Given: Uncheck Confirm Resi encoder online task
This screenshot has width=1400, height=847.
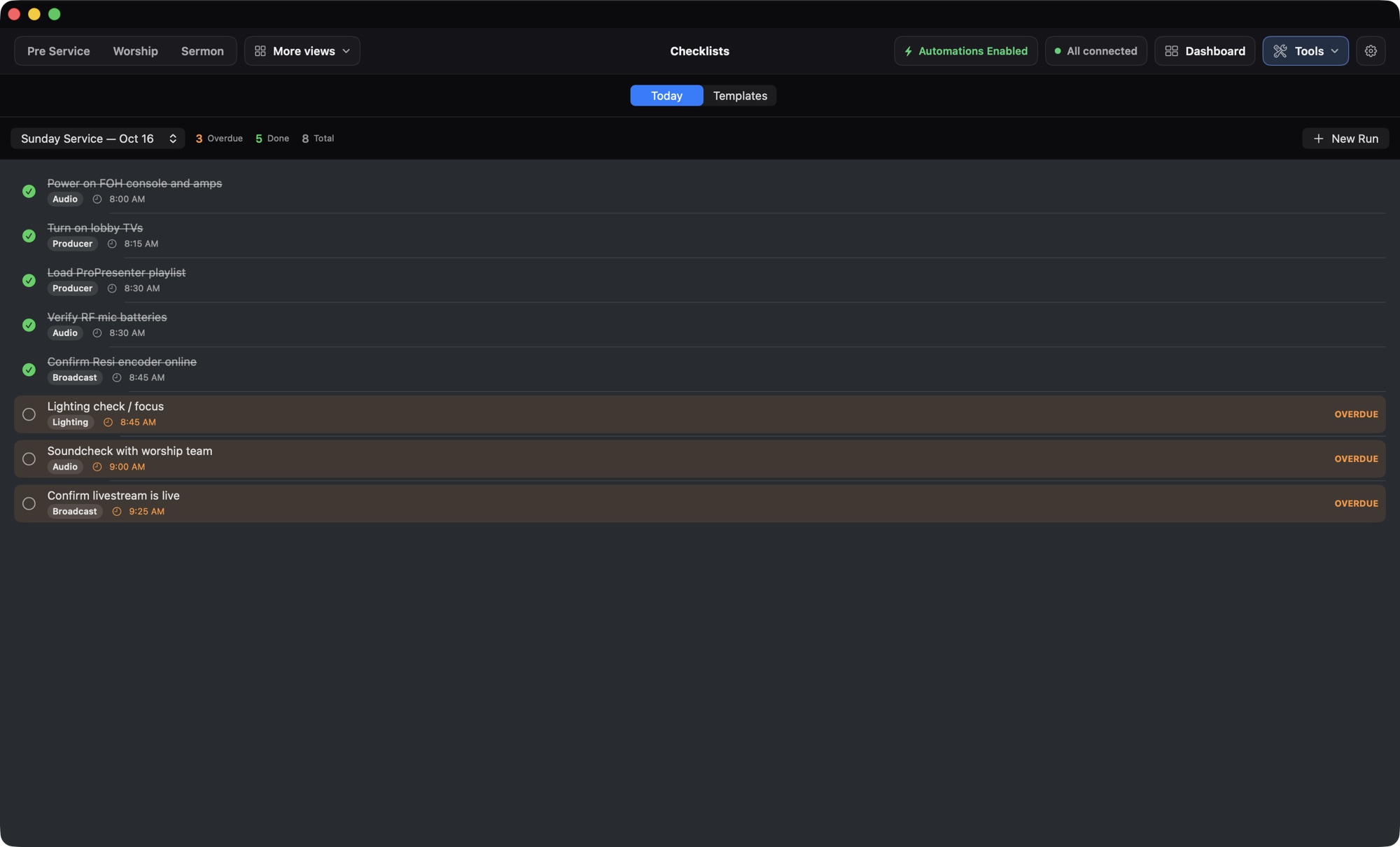Looking at the screenshot, I should click(29, 370).
